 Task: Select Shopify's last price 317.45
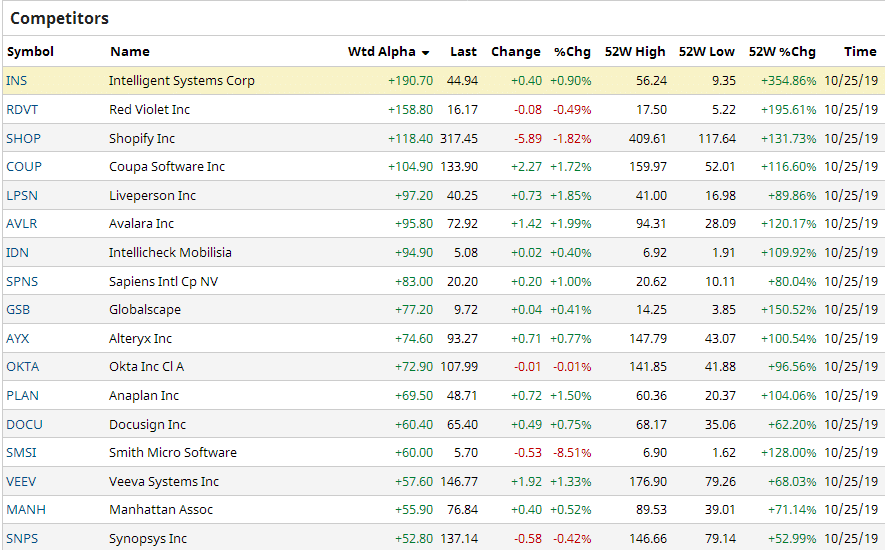[x=459, y=138]
